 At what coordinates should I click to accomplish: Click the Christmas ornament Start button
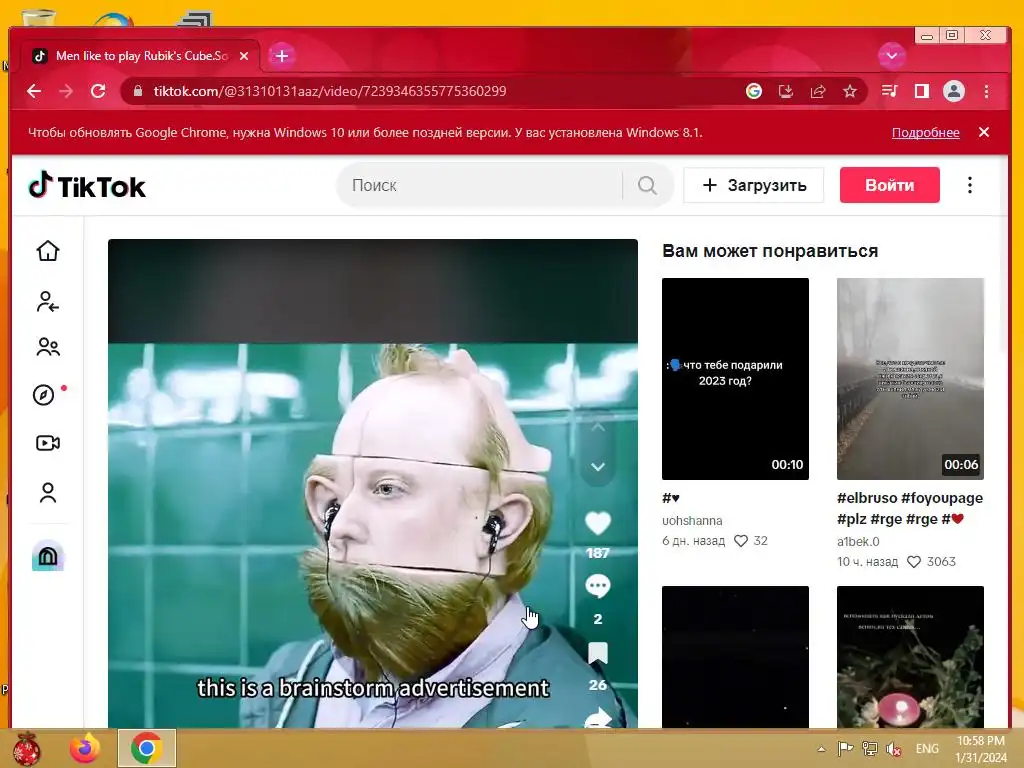[x=25, y=748]
